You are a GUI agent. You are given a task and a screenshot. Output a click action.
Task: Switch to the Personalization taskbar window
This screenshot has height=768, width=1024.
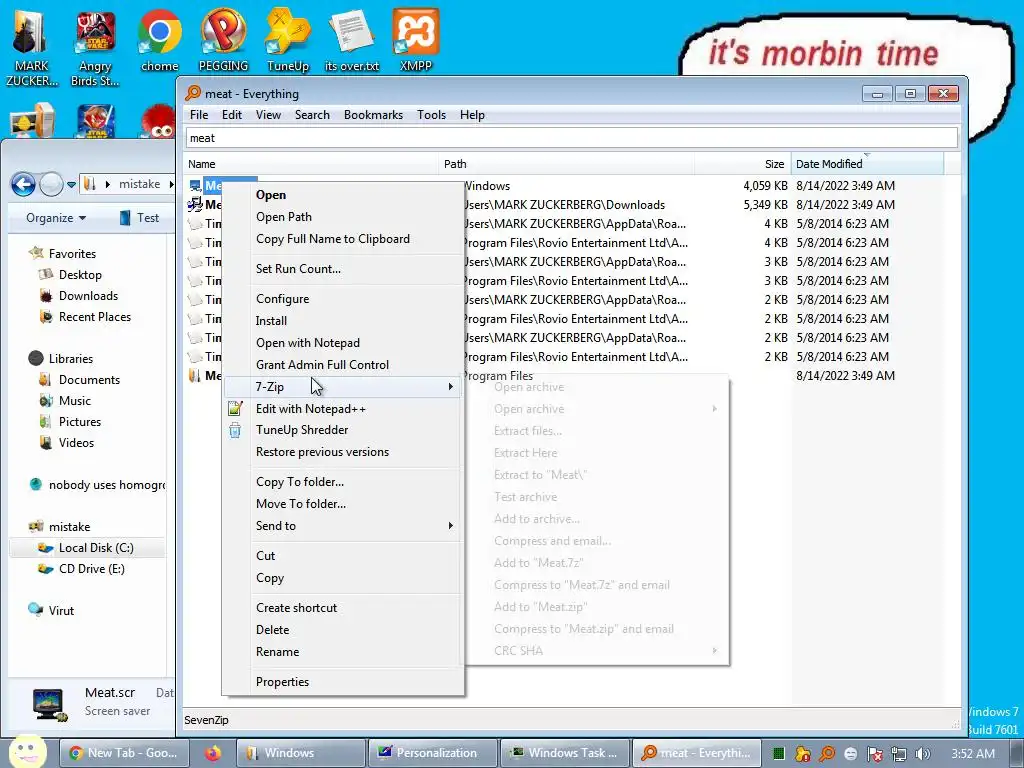[432, 753]
